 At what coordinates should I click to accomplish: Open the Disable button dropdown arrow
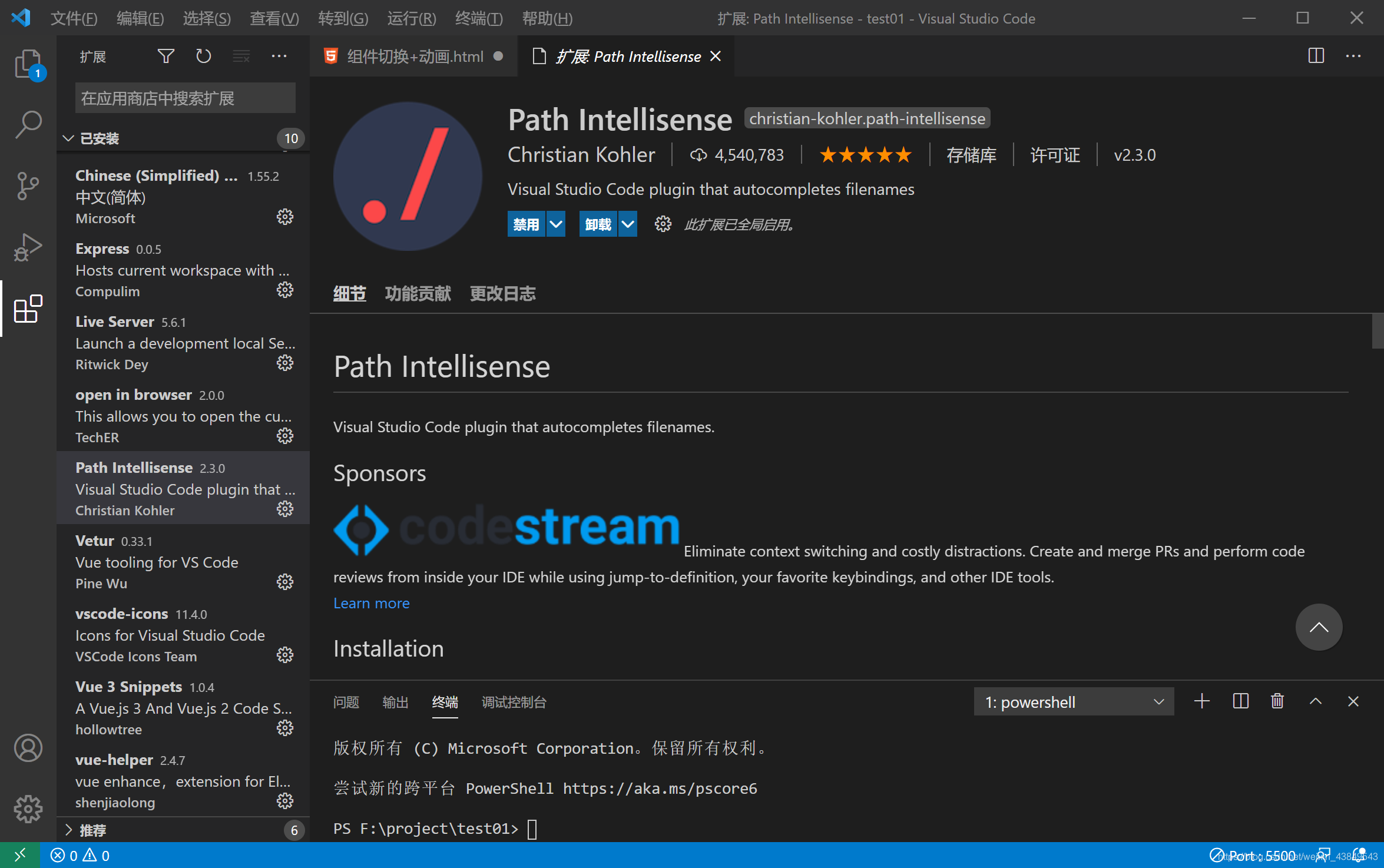point(555,224)
